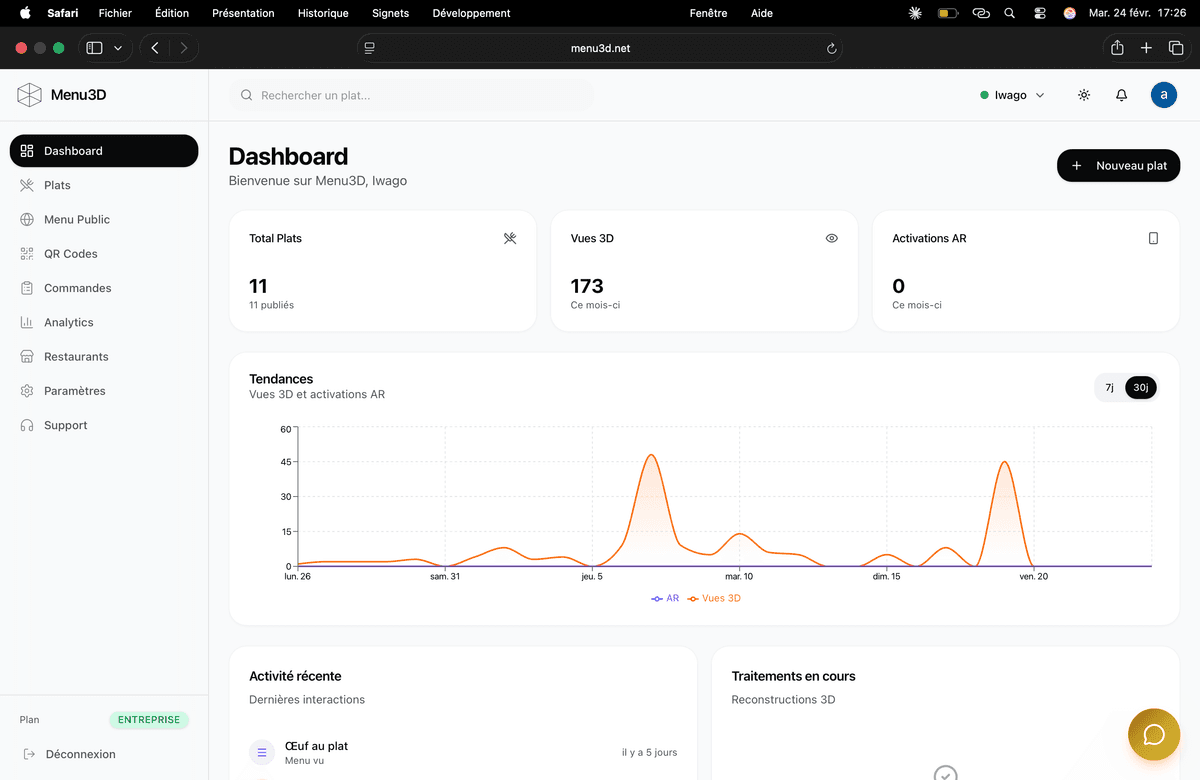This screenshot has height=780, width=1200.
Task: Toggle AR legend color marker
Action: 657,598
